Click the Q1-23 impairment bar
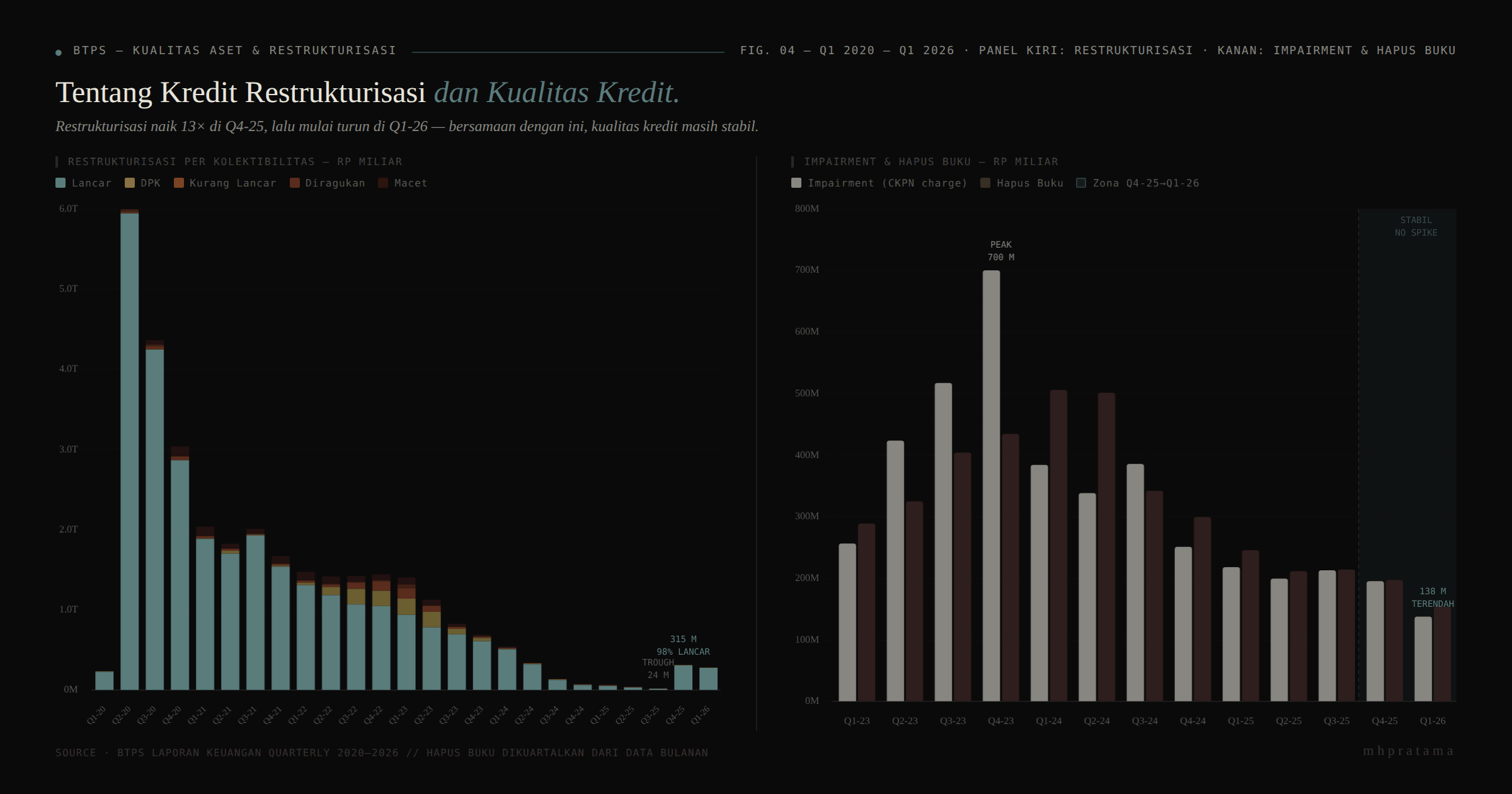Screen dimensions: 1512x794 pyautogui.click(x=847, y=623)
